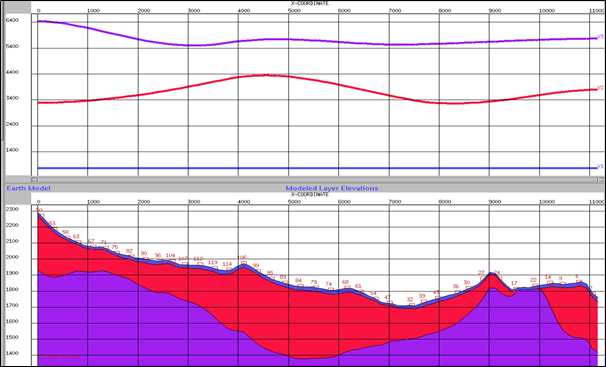Select shot point marker 106 on the elevation profile
This screenshot has width=606, height=367.
(x=244, y=263)
